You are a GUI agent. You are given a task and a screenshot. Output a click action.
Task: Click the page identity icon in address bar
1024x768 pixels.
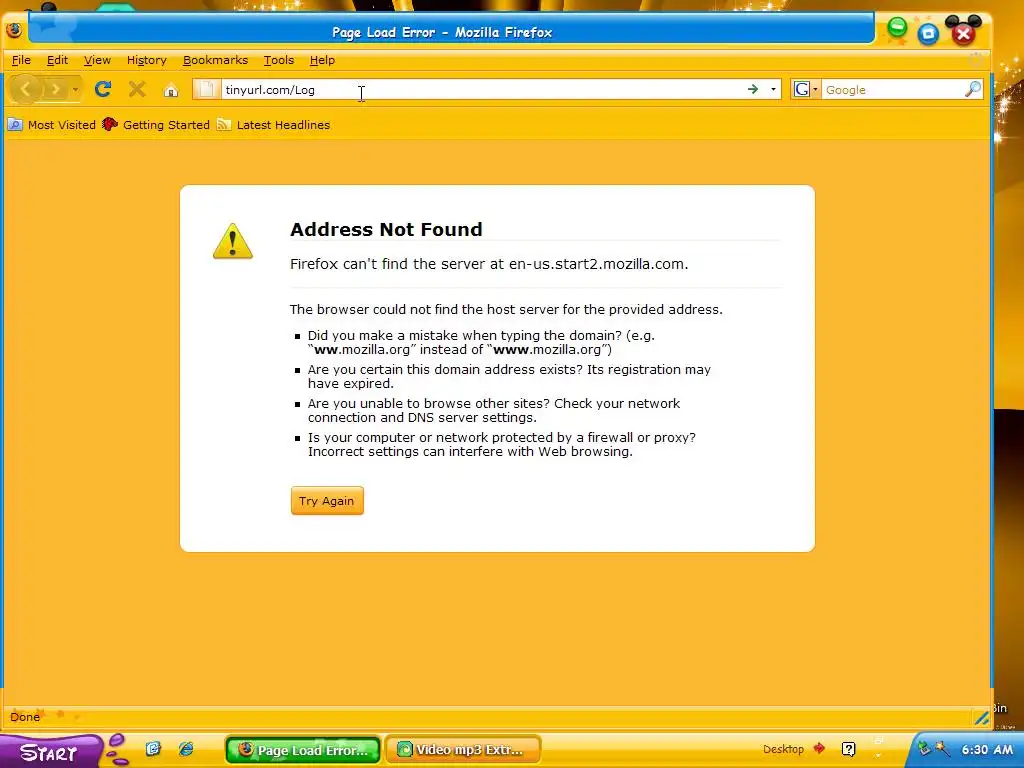click(x=206, y=89)
